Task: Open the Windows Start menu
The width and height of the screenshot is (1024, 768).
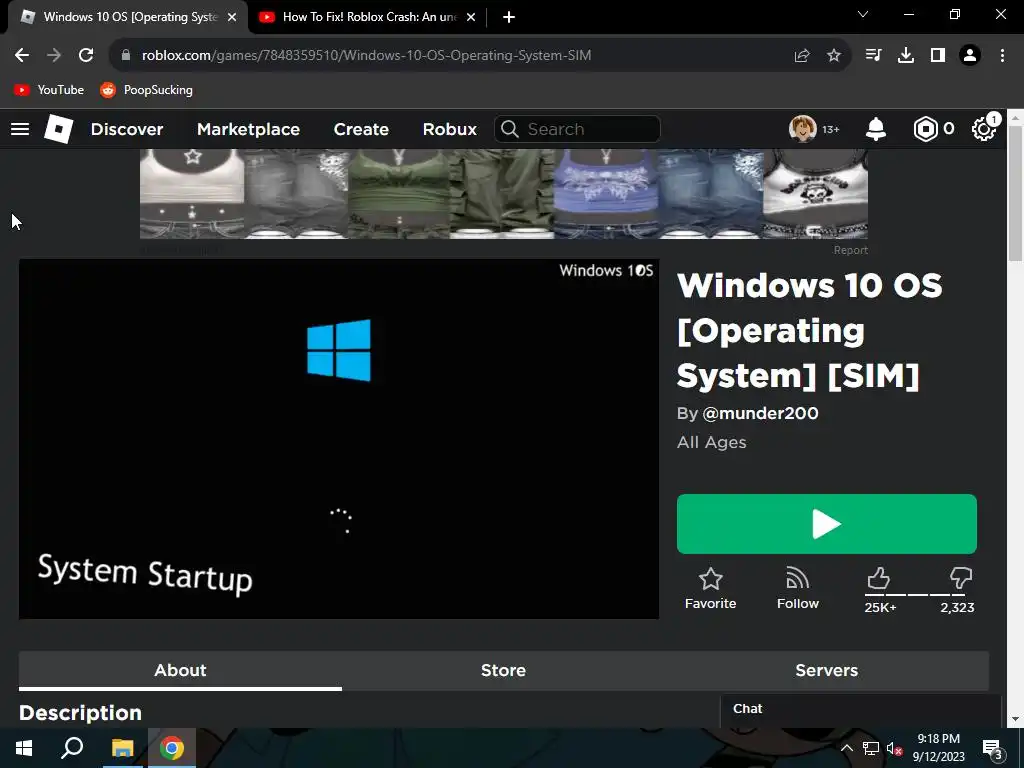Action: click(24, 748)
